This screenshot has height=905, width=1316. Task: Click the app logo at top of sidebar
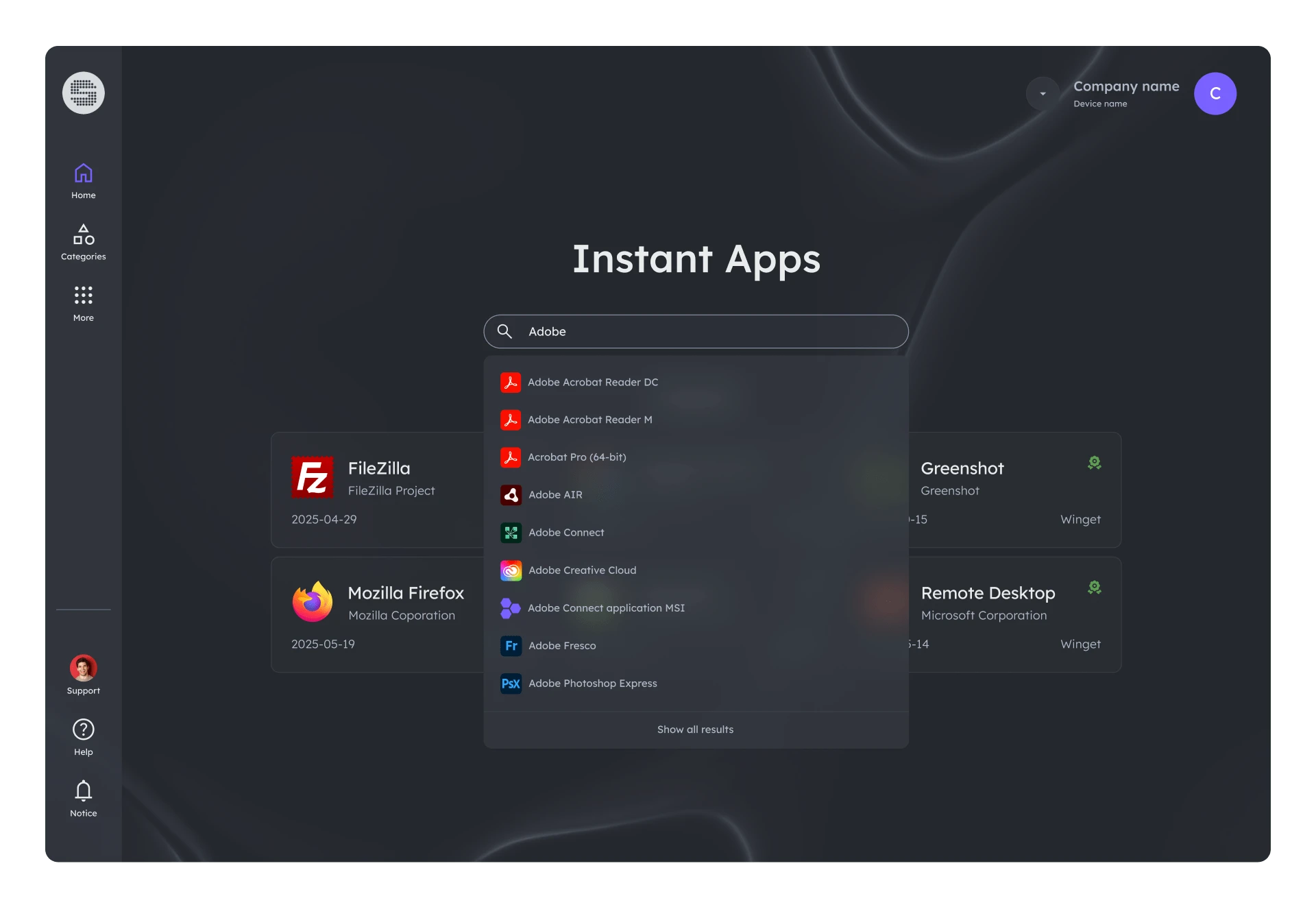pyautogui.click(x=84, y=93)
